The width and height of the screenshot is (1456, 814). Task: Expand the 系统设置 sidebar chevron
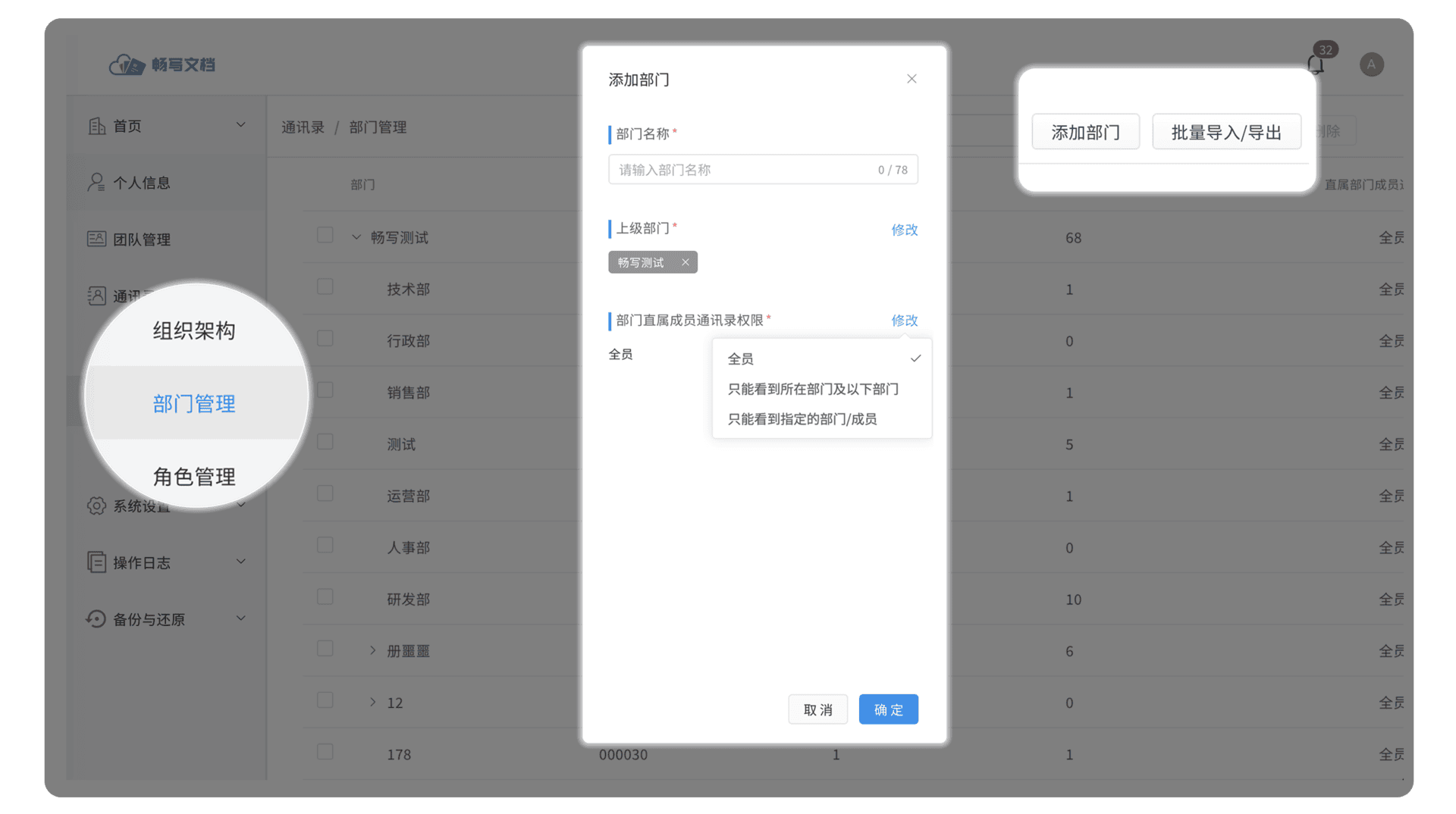240,505
